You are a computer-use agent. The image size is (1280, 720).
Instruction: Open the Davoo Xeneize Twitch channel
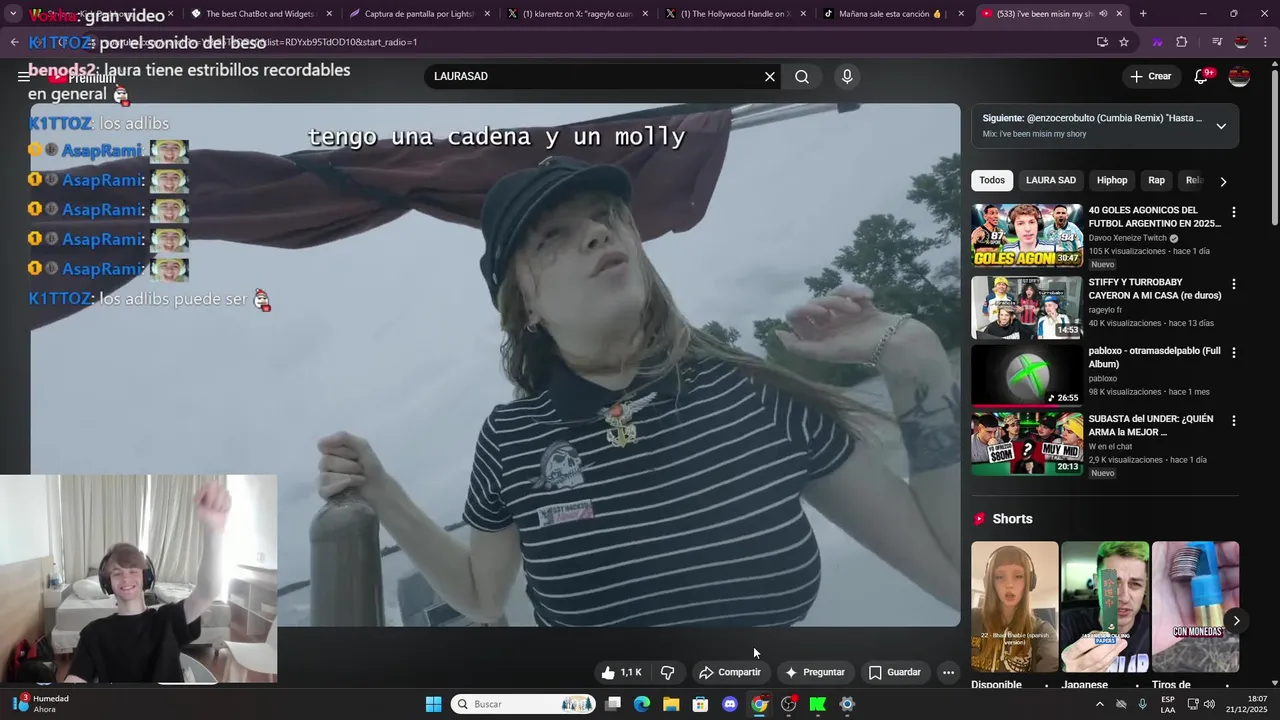click(x=1128, y=238)
